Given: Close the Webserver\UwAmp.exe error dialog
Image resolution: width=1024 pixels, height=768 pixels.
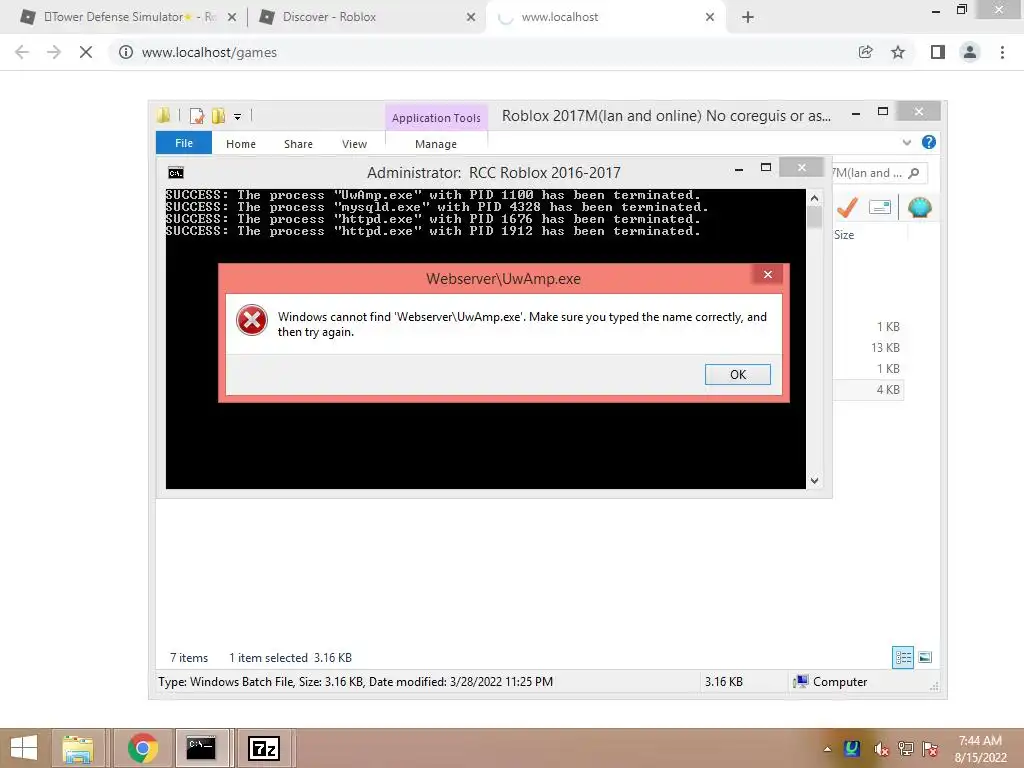Looking at the screenshot, I should pyautogui.click(x=768, y=274).
